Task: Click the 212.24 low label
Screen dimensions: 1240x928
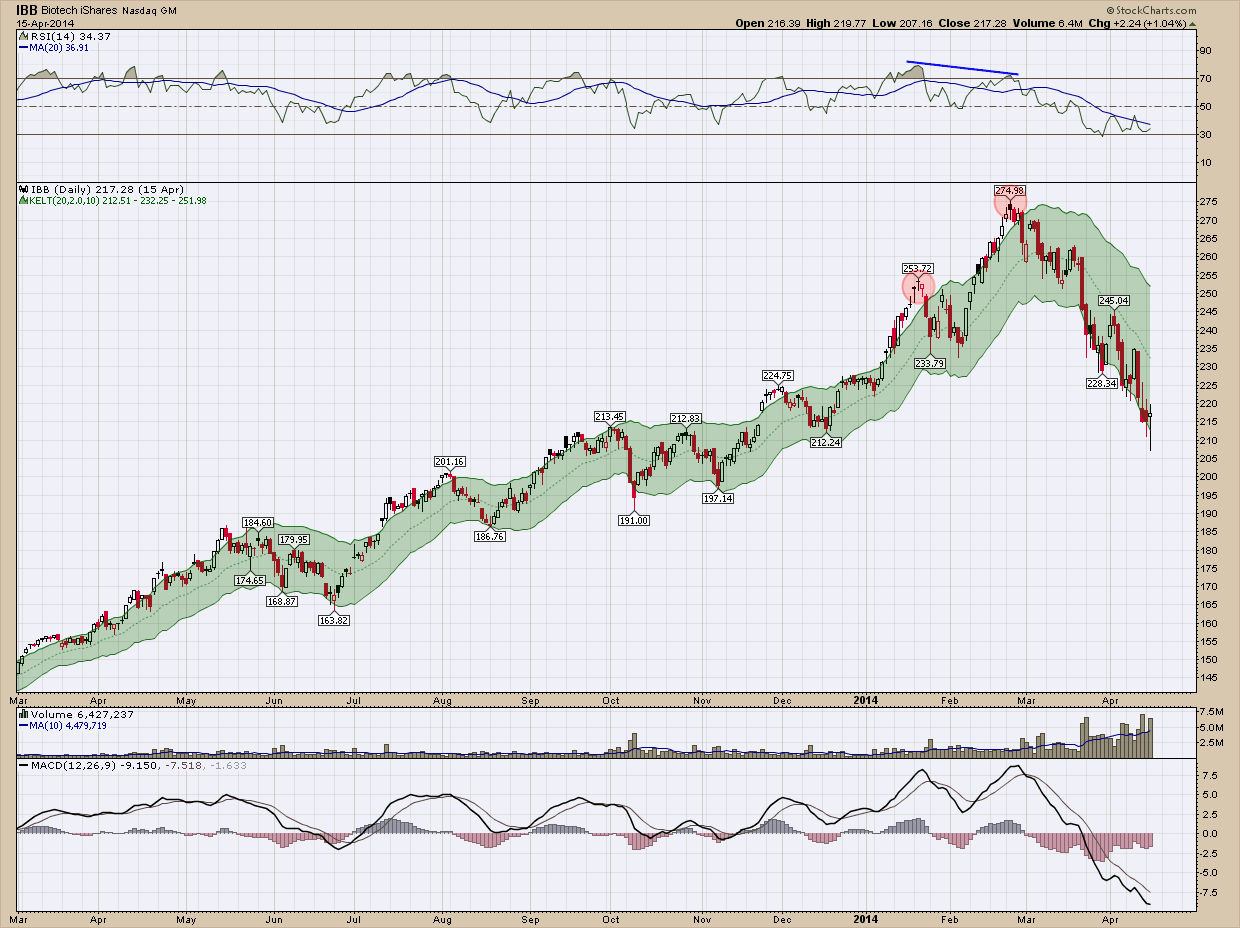Action: coord(826,442)
